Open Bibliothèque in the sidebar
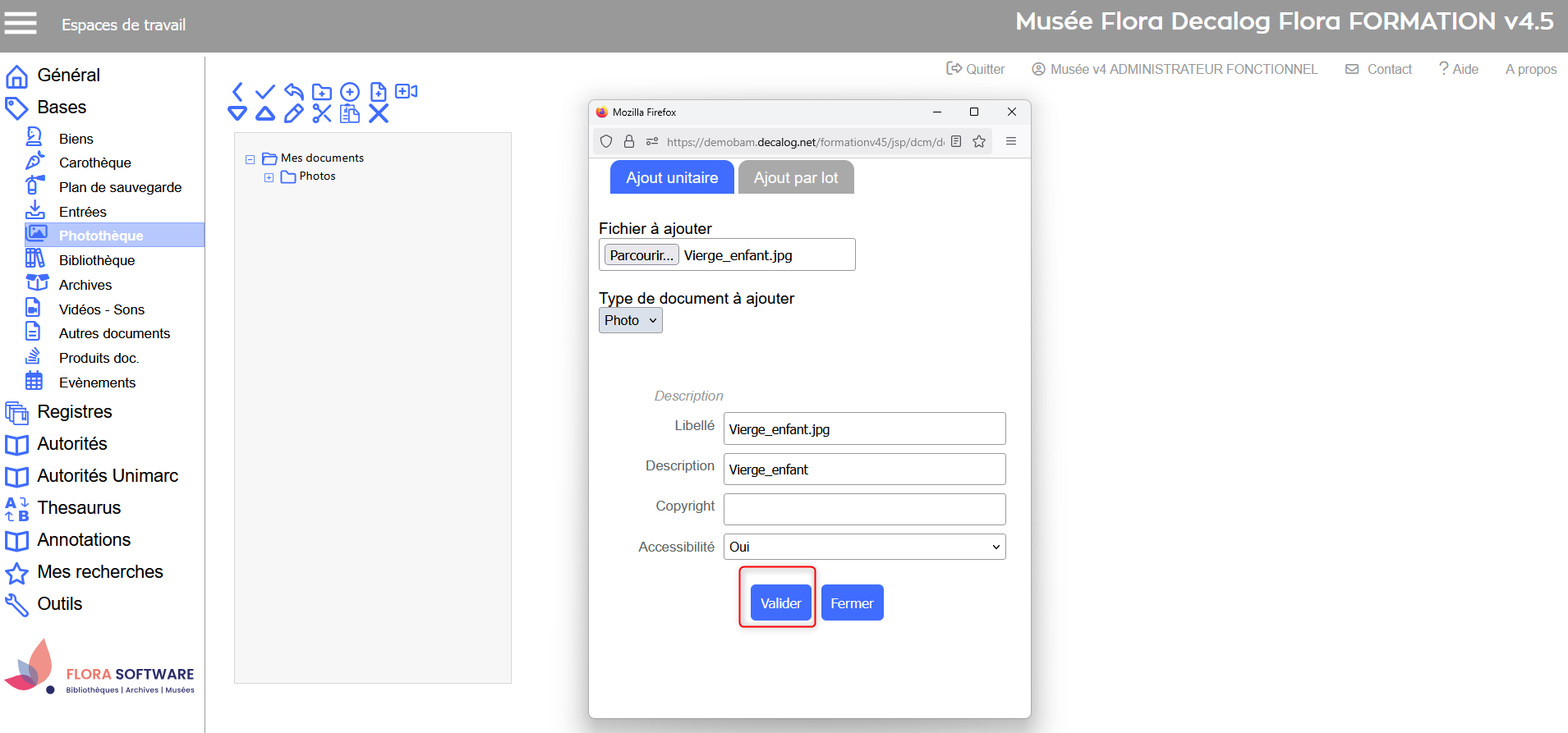 (97, 260)
